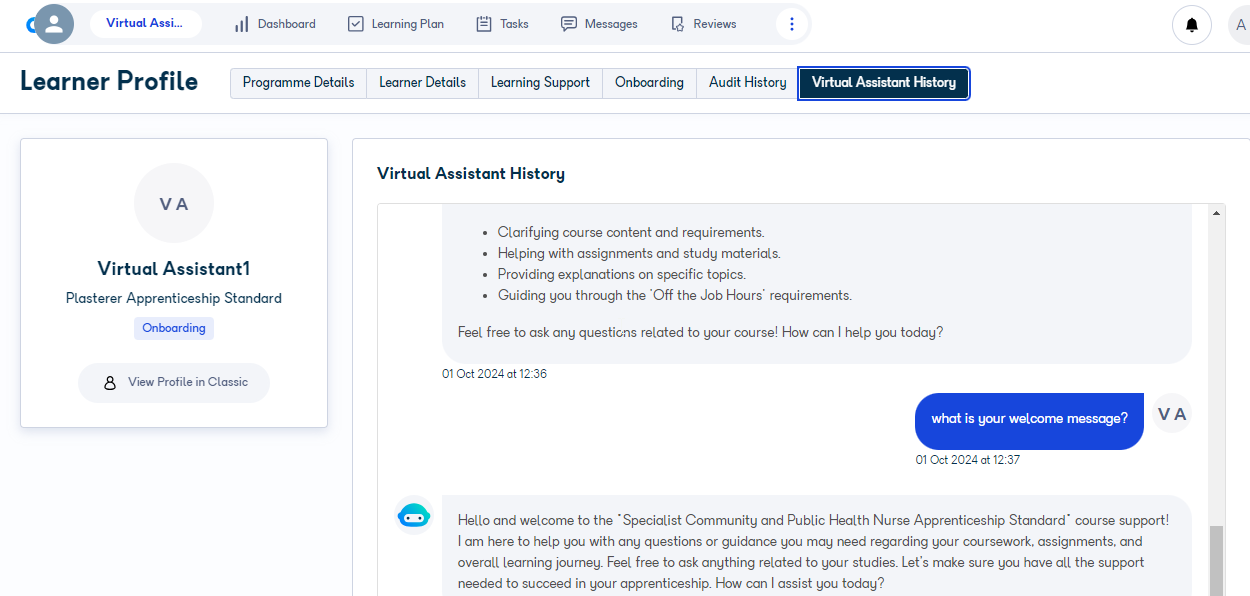Click the Virtual Assistant History heading
This screenshot has height=596, width=1250.
coord(471,174)
